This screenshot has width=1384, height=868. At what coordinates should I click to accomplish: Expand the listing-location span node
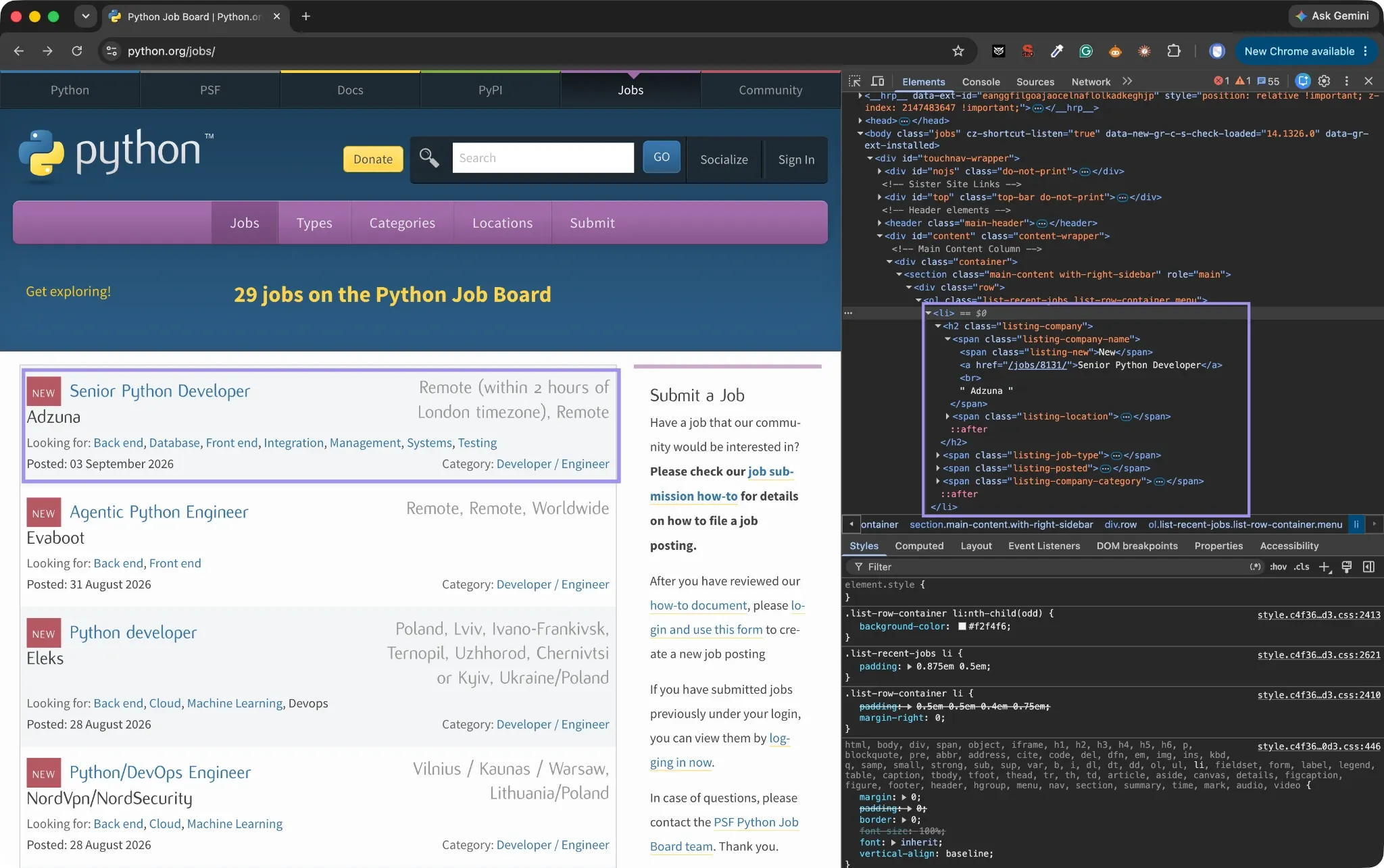(947, 417)
